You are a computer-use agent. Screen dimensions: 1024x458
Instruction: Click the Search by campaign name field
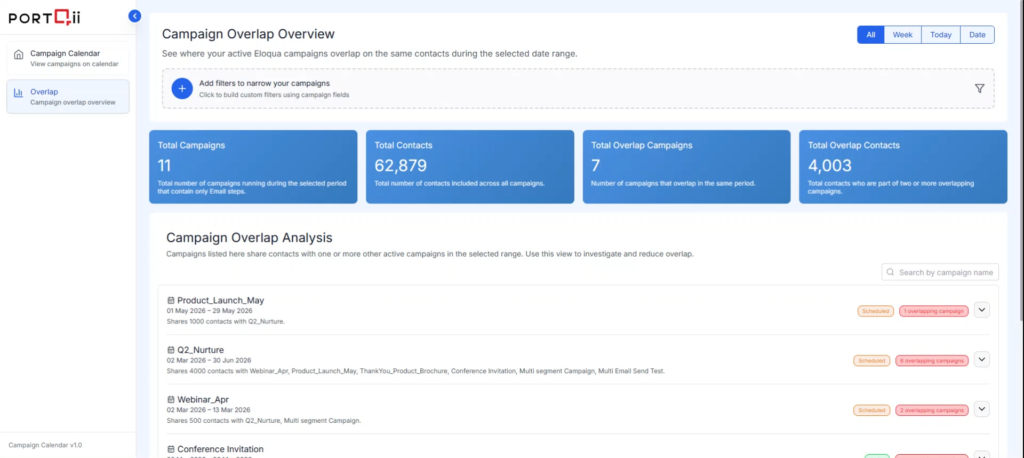945,272
